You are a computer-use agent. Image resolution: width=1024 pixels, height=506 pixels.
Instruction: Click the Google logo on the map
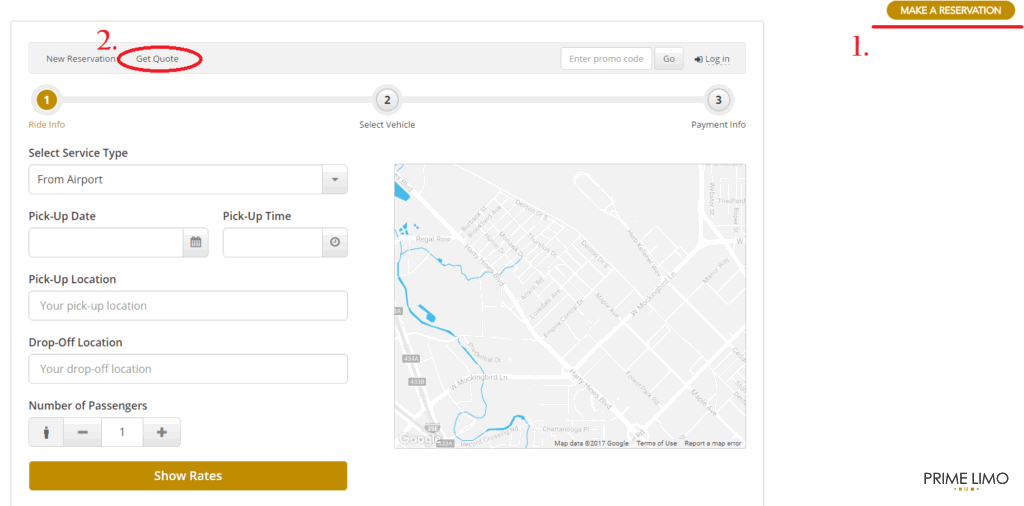point(417,439)
